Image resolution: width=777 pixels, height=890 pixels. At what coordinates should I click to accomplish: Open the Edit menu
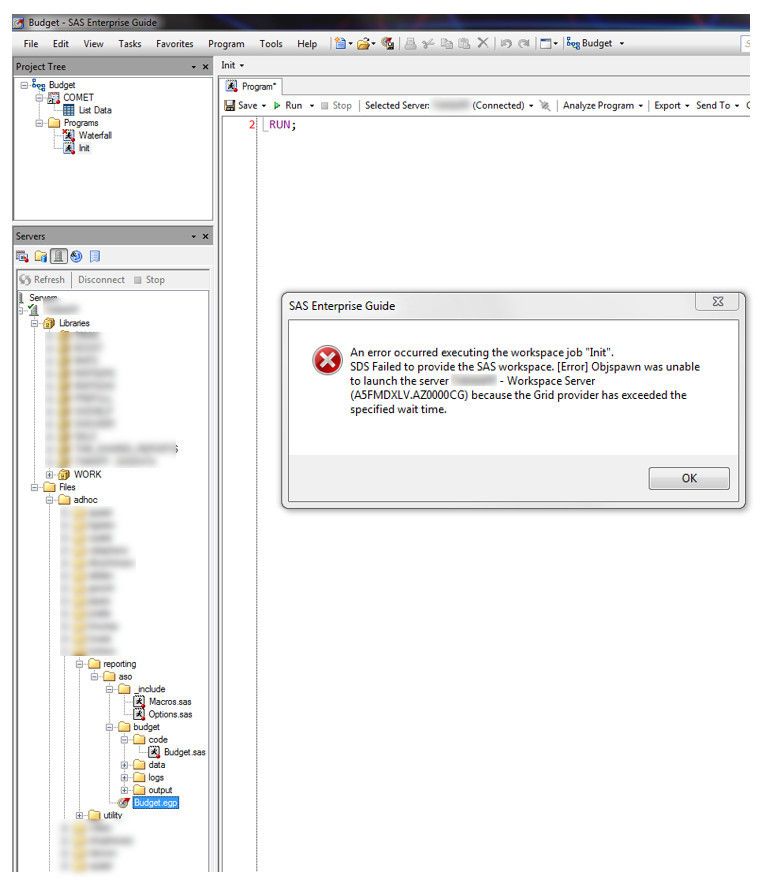(61, 44)
